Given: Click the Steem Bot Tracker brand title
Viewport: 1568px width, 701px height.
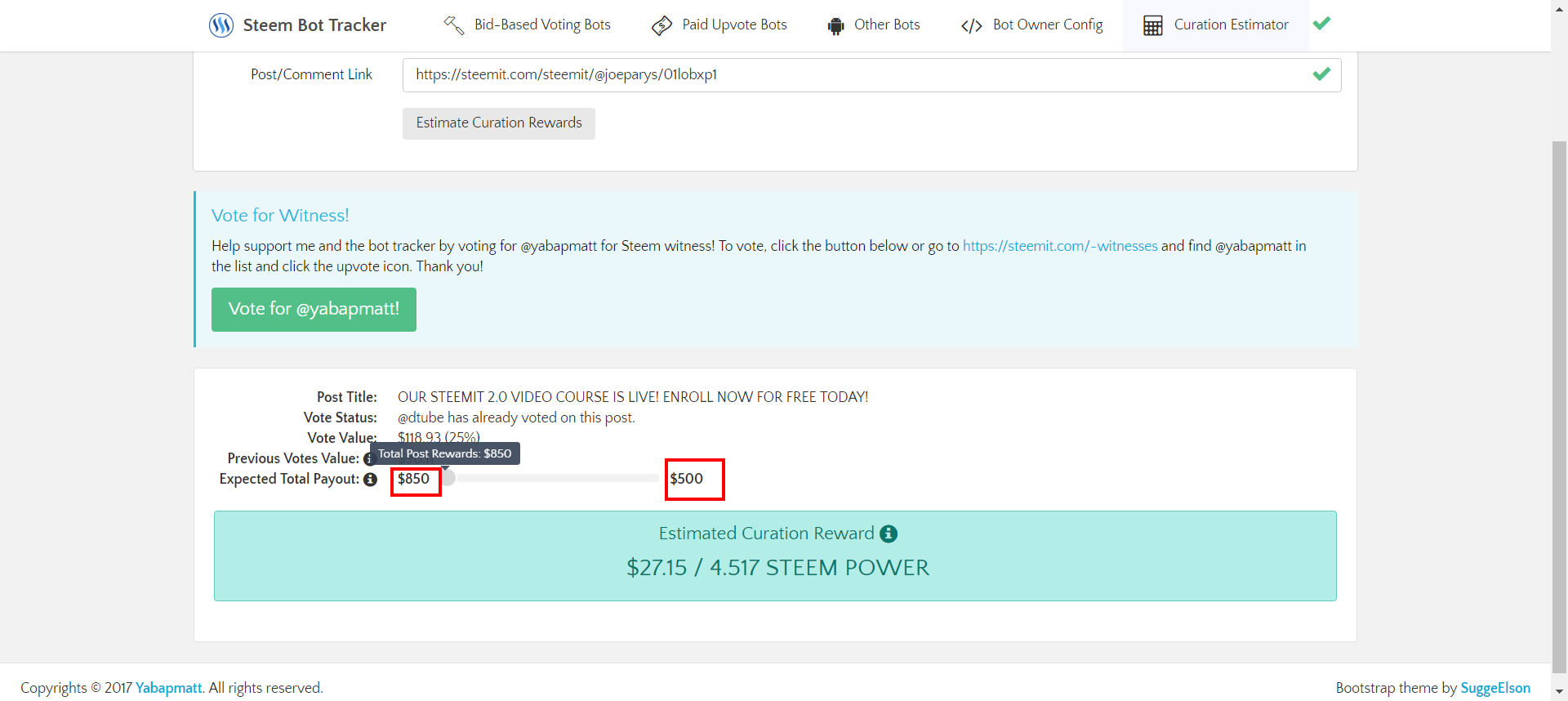Looking at the screenshot, I should click(x=314, y=25).
